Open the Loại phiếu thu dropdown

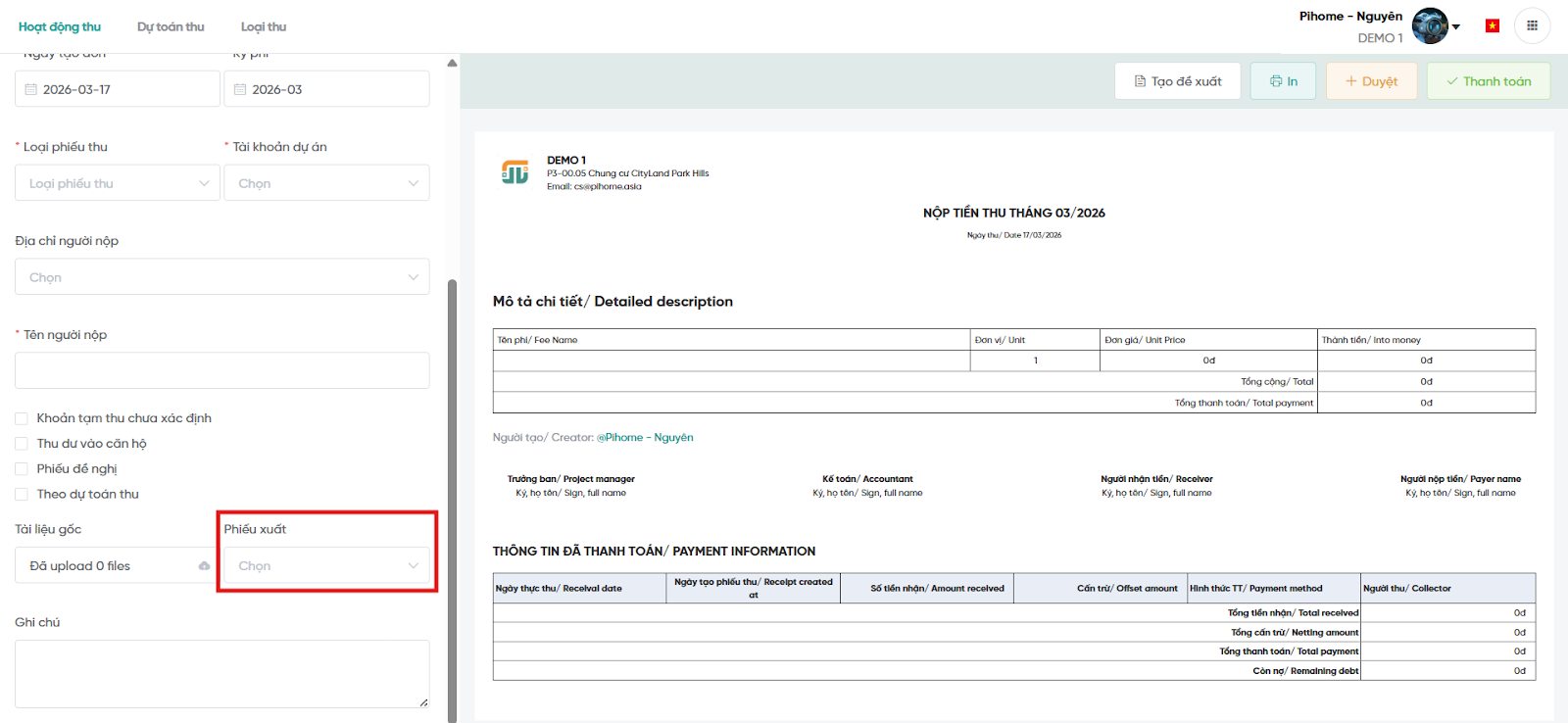click(x=118, y=183)
